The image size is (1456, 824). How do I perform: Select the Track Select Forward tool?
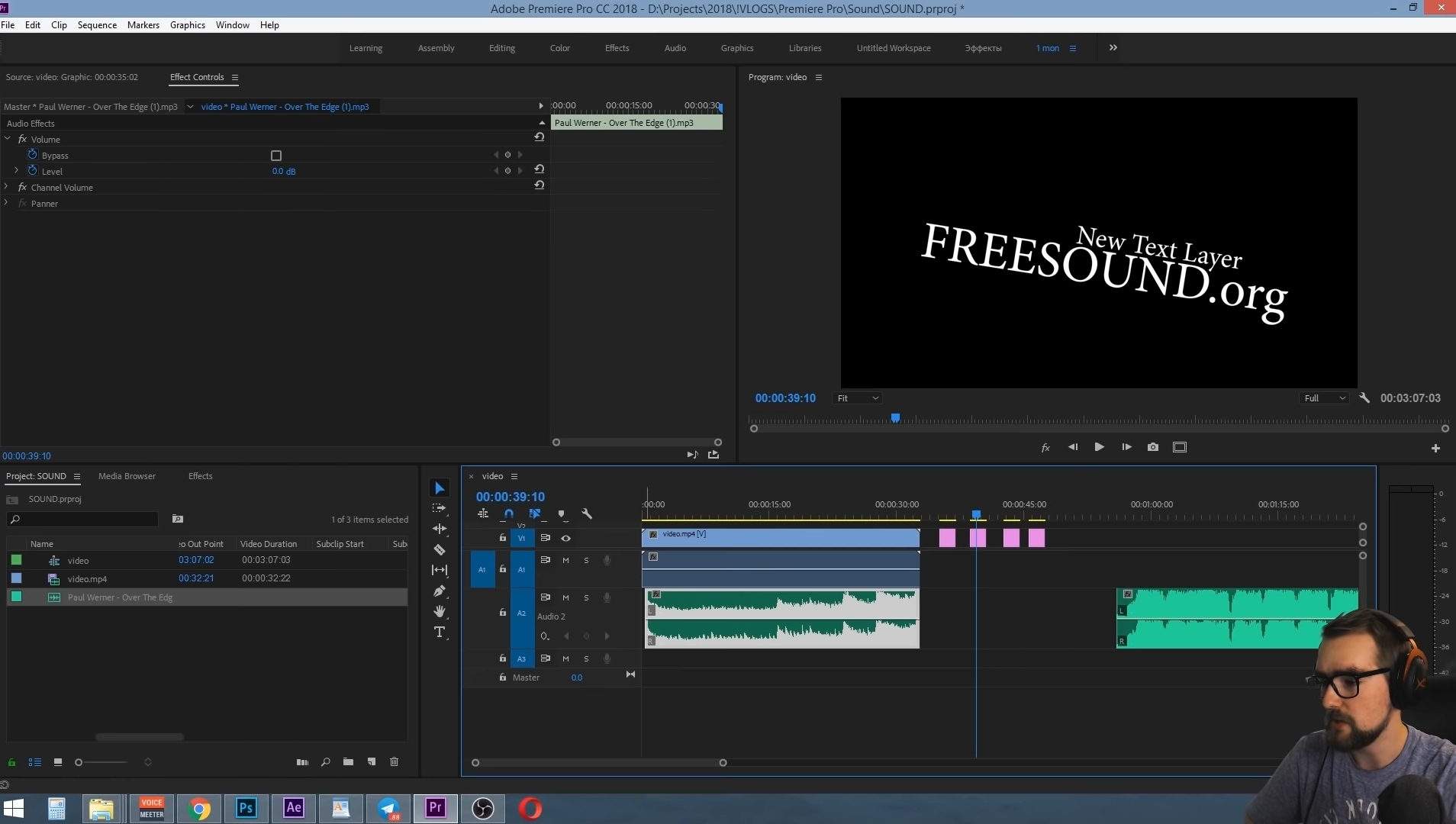(440, 508)
